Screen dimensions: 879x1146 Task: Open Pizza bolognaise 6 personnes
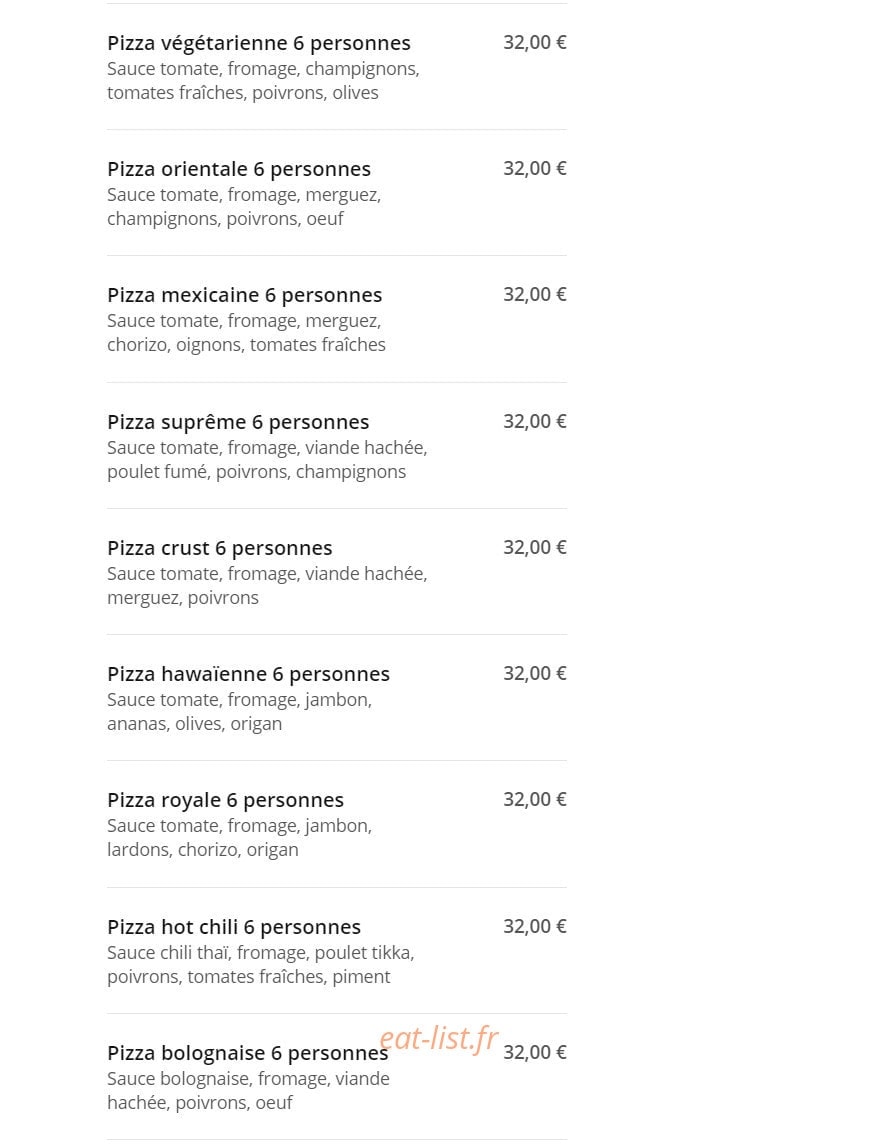point(248,1053)
